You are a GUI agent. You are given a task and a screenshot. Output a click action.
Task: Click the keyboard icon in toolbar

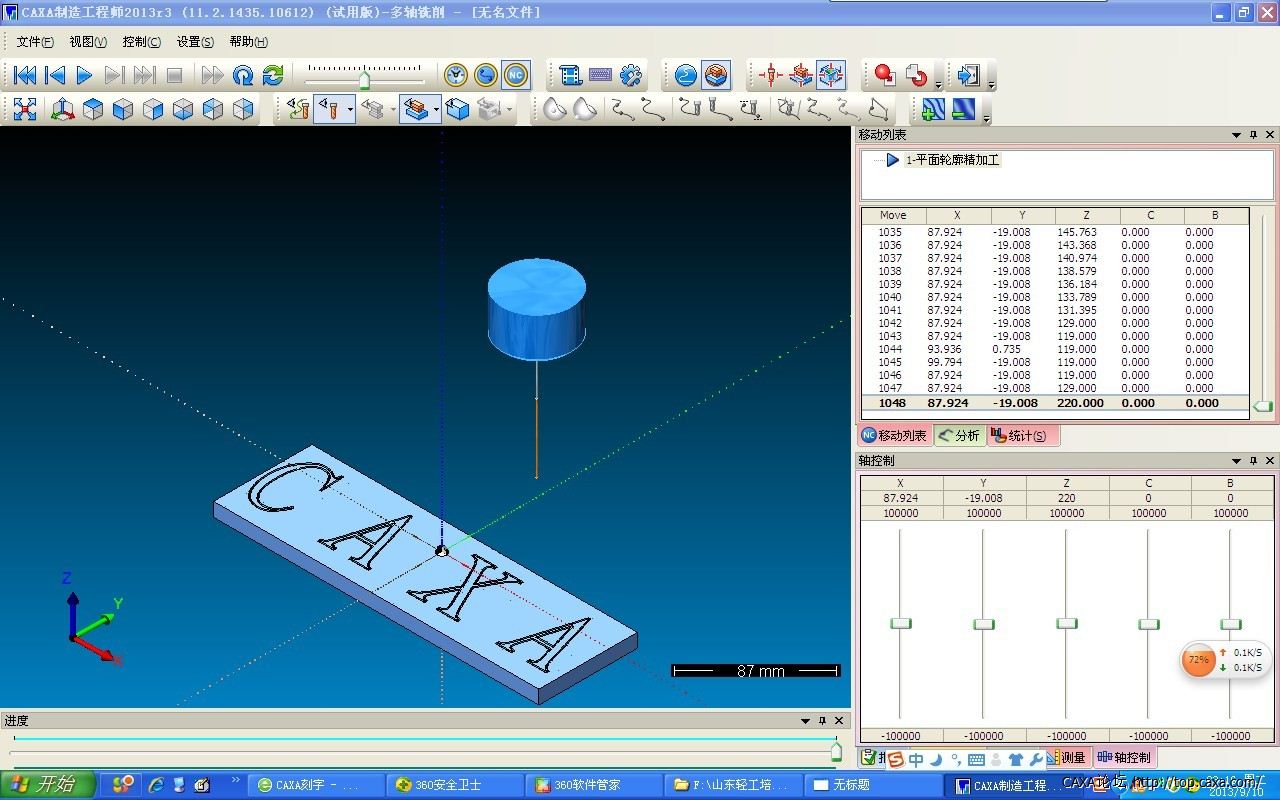pos(601,75)
